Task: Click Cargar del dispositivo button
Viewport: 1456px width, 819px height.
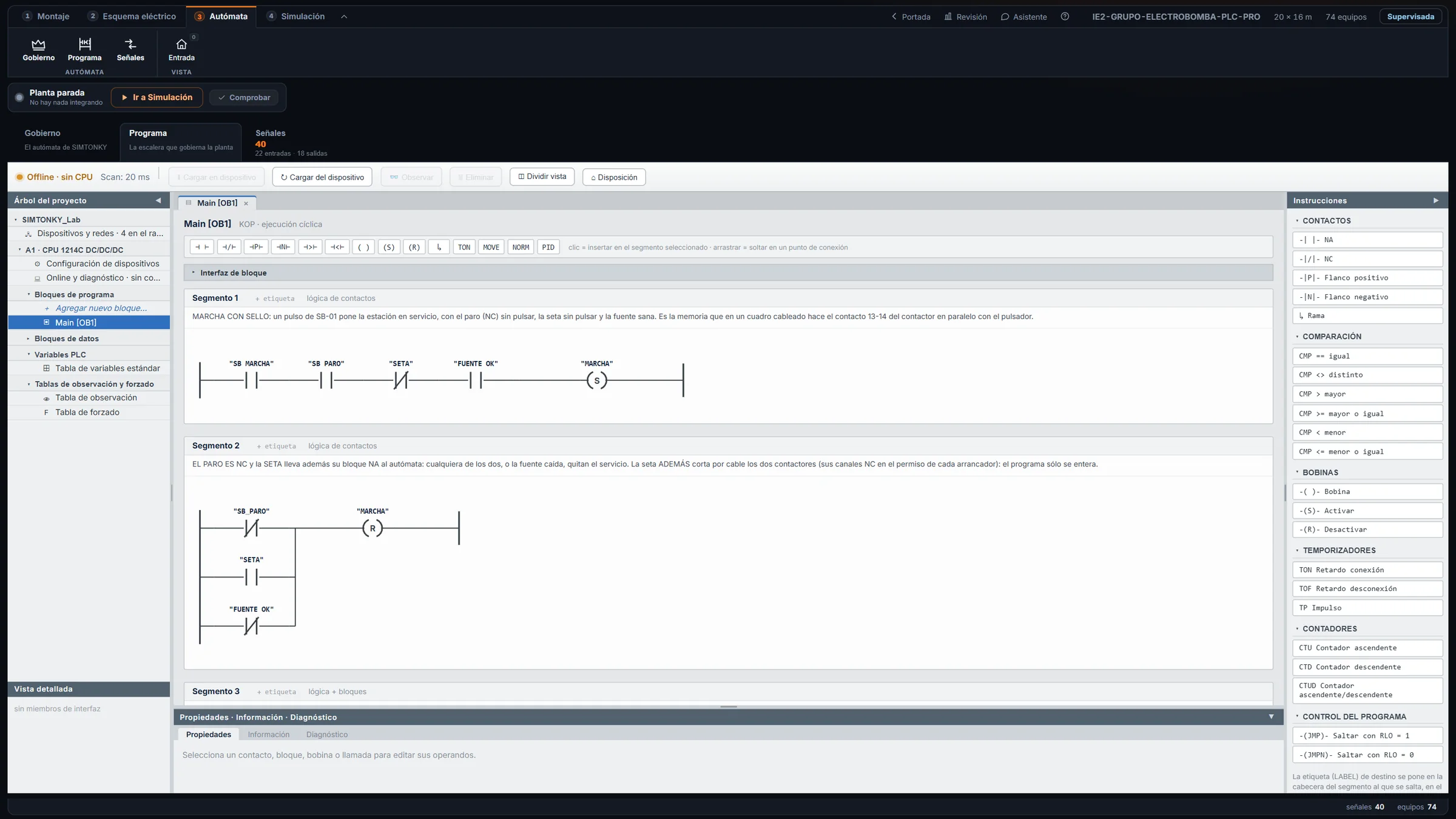Action: (322, 177)
